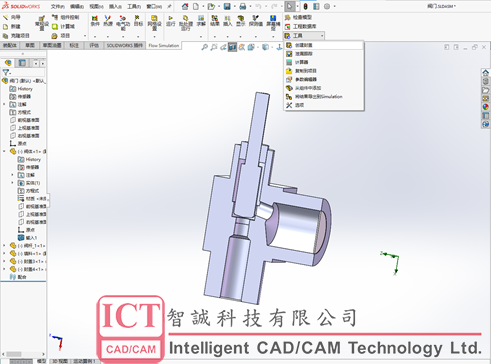Open the Engineering Database (工程数据库)
Image resolution: width=491 pixels, height=364 pixels.
tap(301, 26)
